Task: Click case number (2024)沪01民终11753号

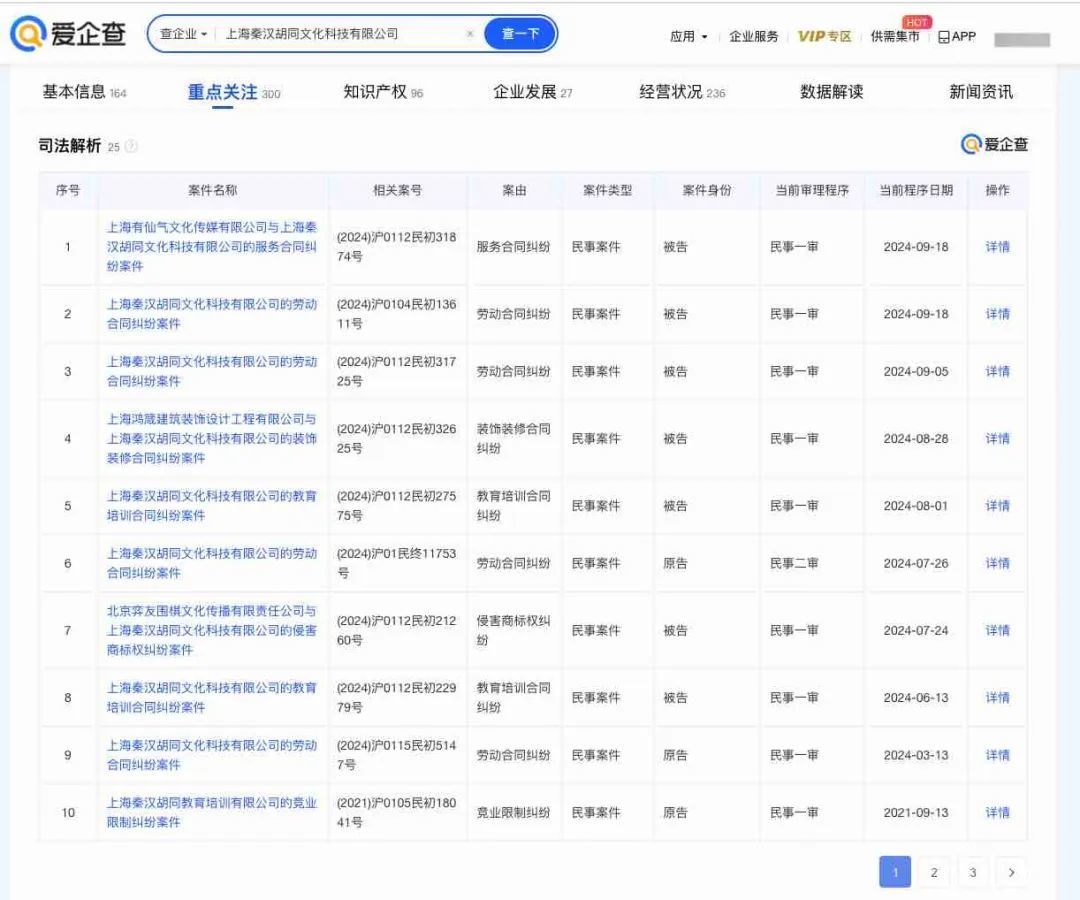Action: coord(397,563)
